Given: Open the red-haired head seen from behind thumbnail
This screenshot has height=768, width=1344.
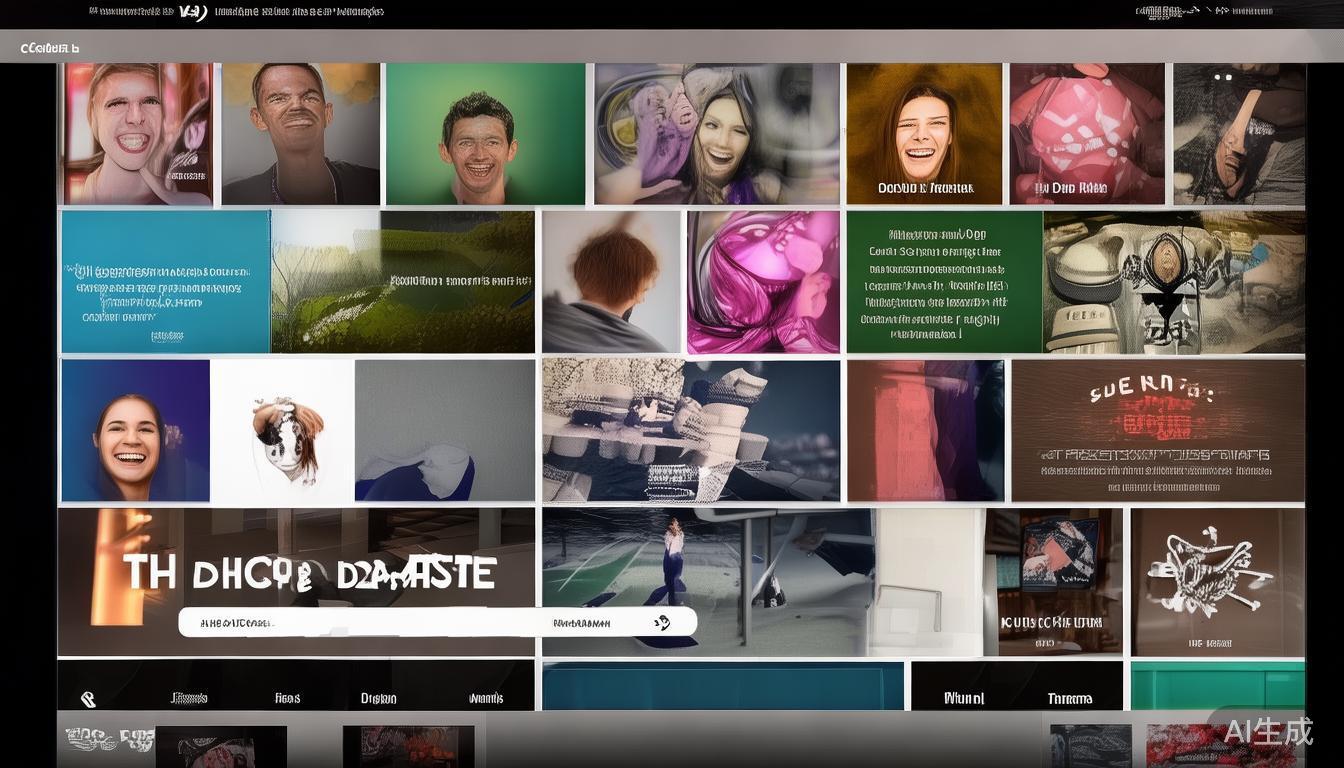Looking at the screenshot, I should (x=611, y=281).
